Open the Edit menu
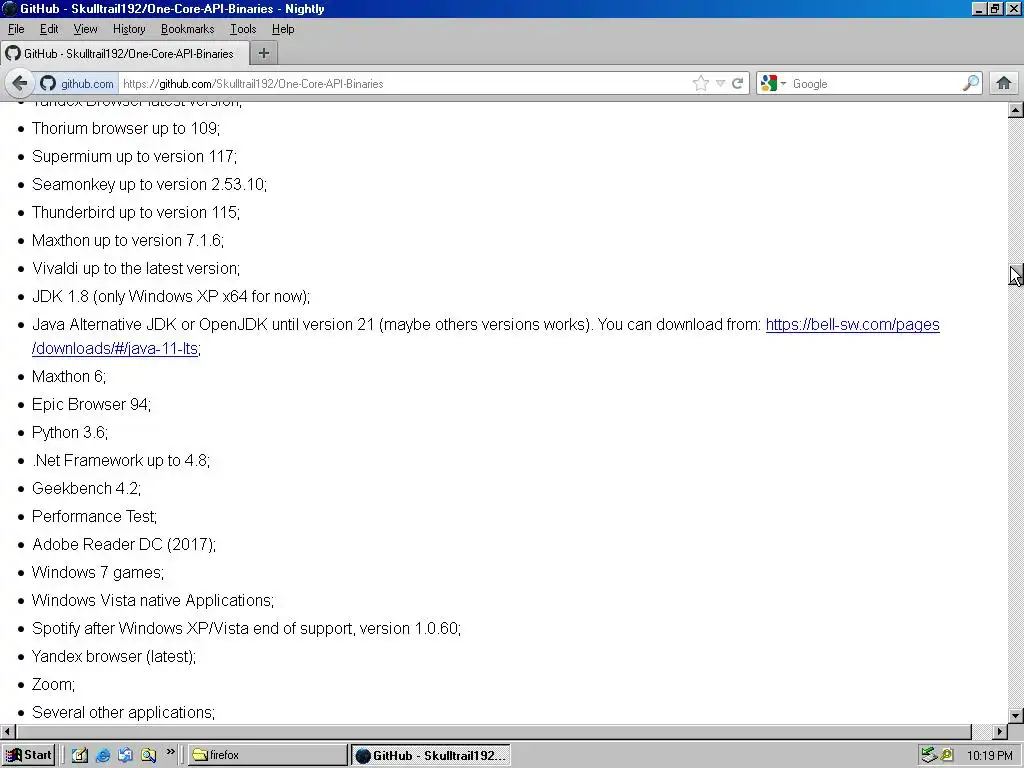 (49, 29)
